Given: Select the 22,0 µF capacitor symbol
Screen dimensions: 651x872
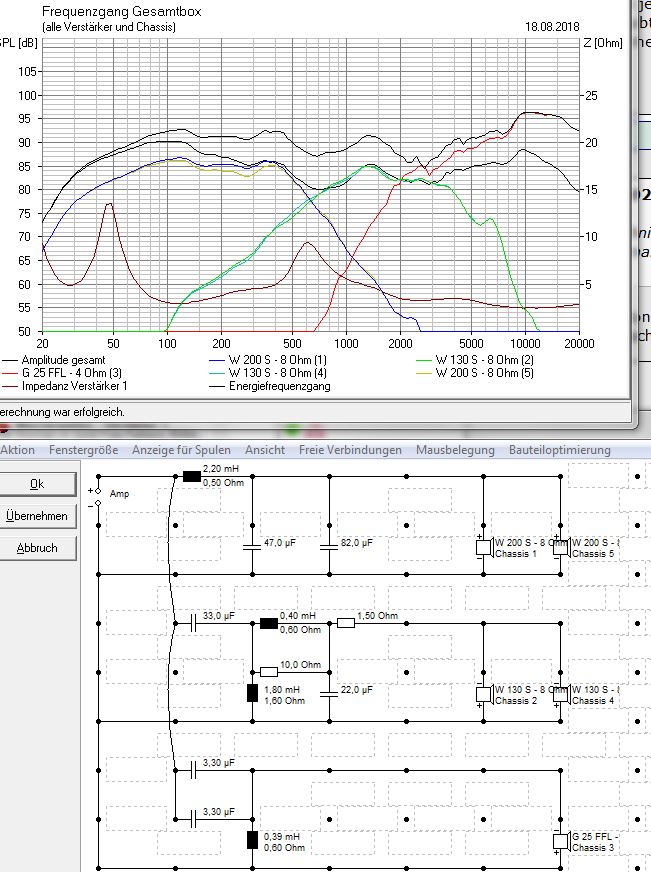Looking at the screenshot, I should 328,693.
